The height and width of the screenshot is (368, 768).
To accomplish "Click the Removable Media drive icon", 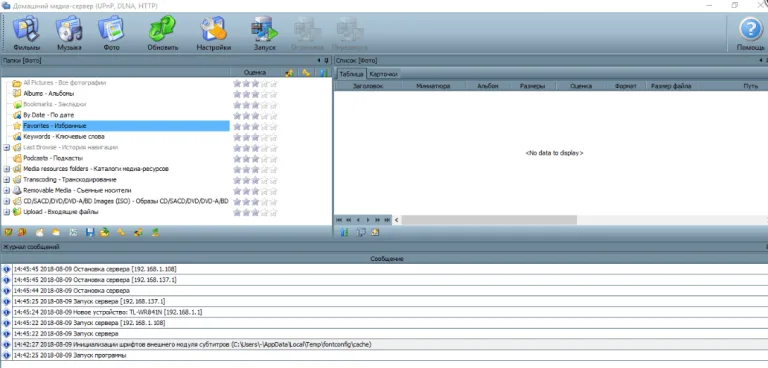I will point(17,190).
